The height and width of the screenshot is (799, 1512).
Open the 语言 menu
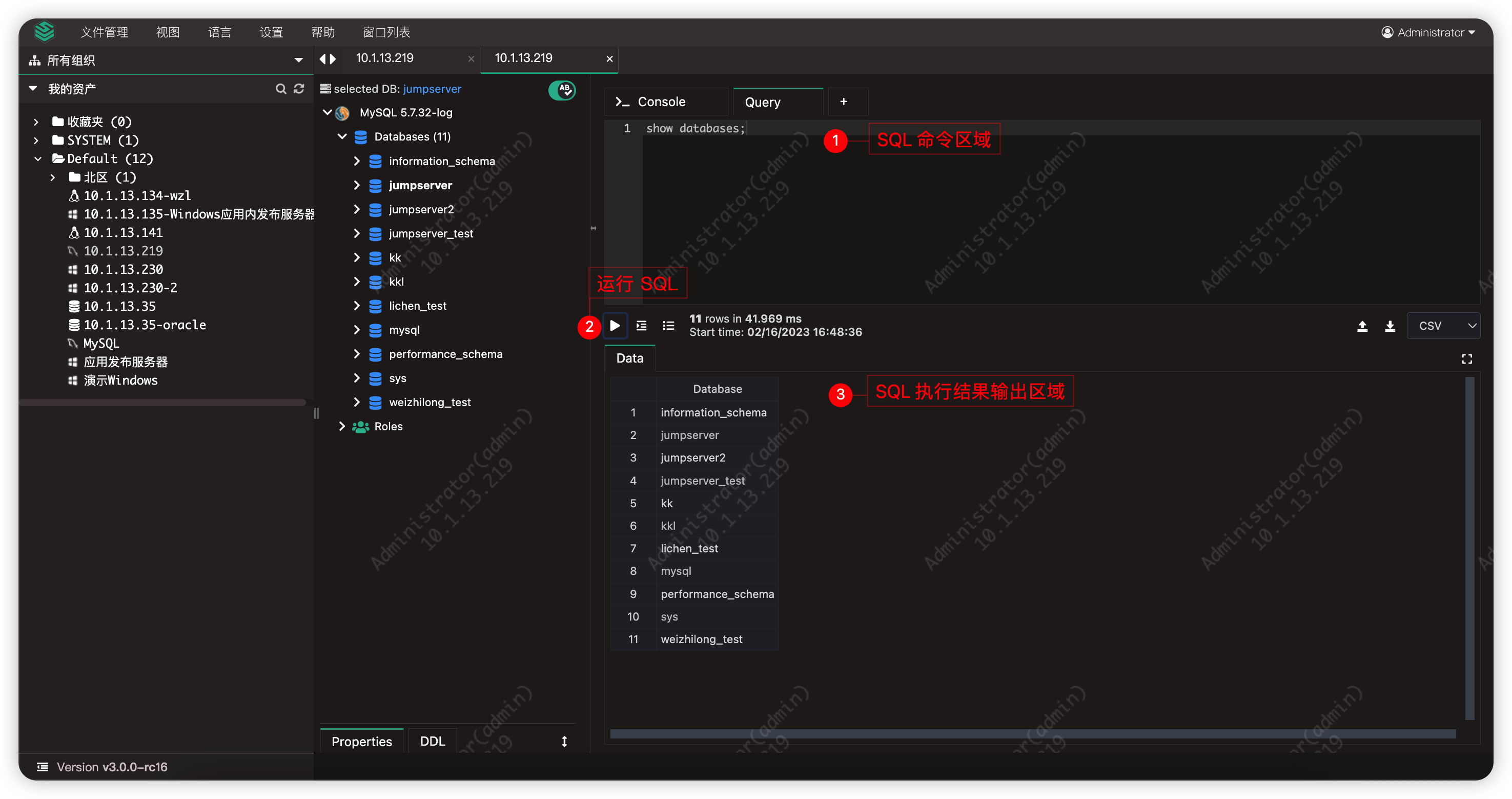[x=219, y=32]
